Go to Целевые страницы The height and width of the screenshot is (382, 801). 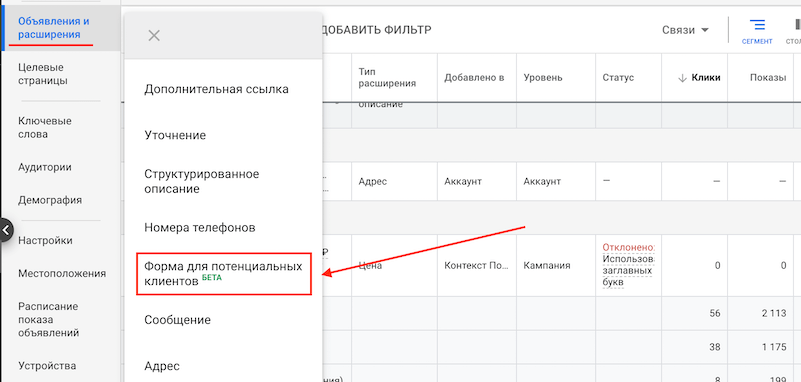click(43, 74)
